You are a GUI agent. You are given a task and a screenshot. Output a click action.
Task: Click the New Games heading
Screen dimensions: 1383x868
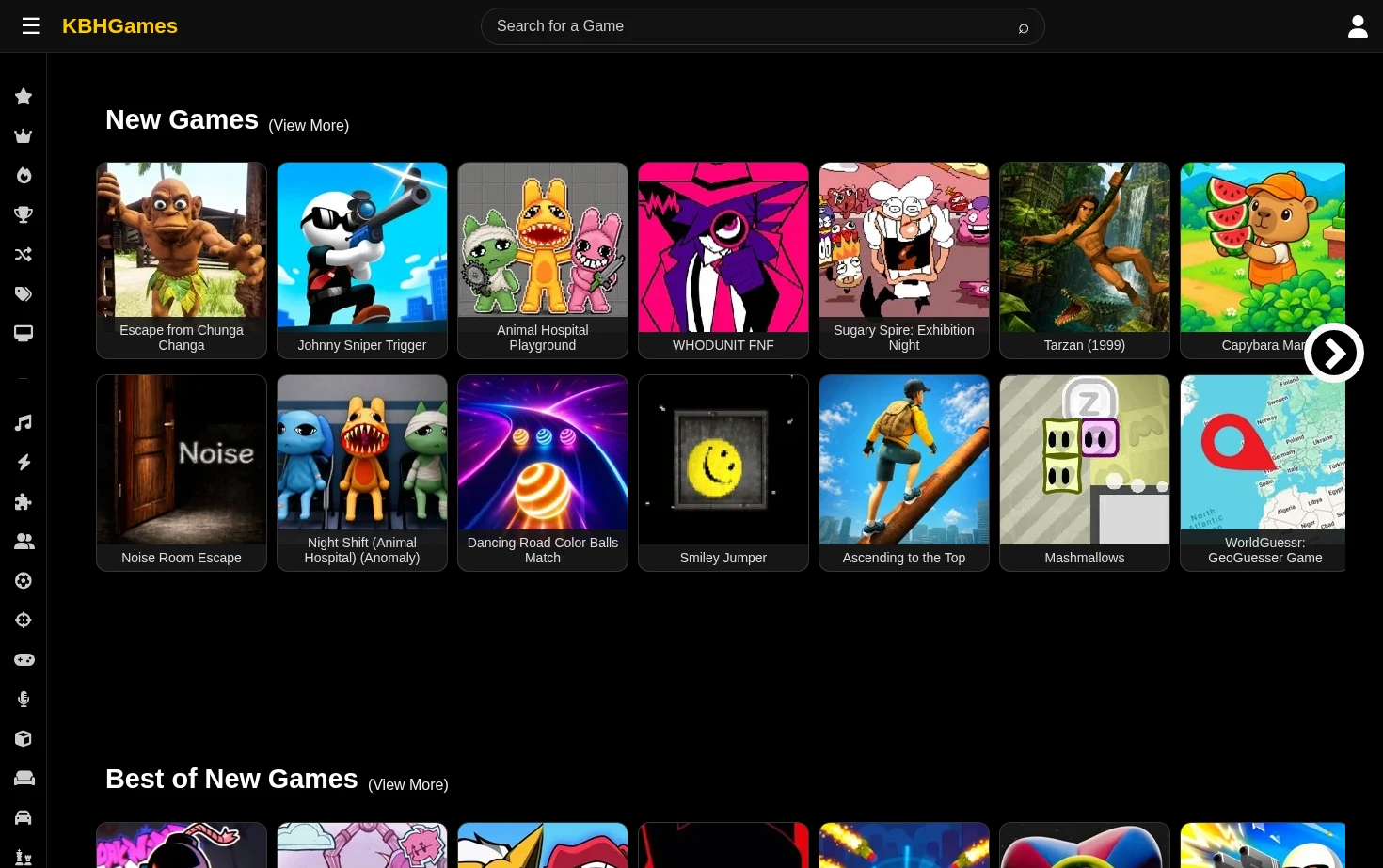point(182,120)
